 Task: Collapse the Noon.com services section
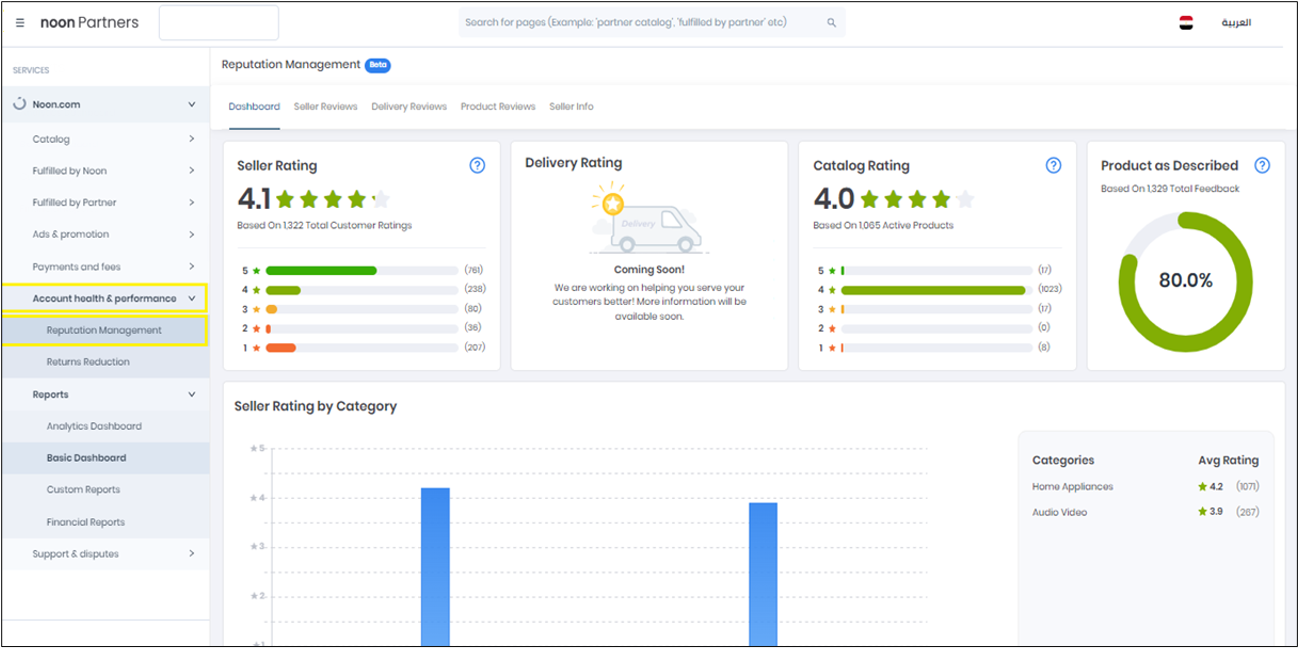click(191, 104)
